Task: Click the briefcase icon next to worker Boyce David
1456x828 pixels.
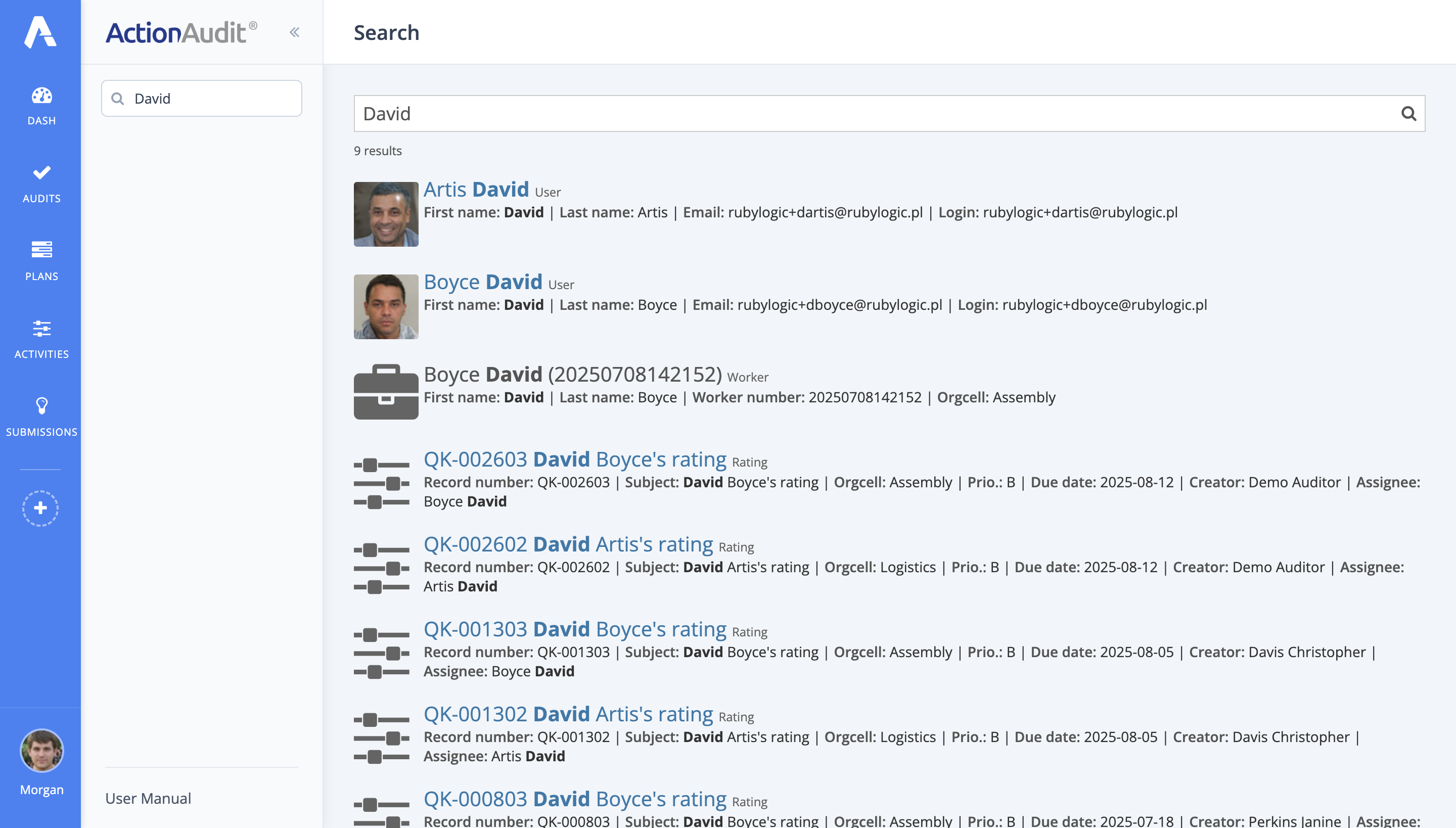Action: (386, 391)
